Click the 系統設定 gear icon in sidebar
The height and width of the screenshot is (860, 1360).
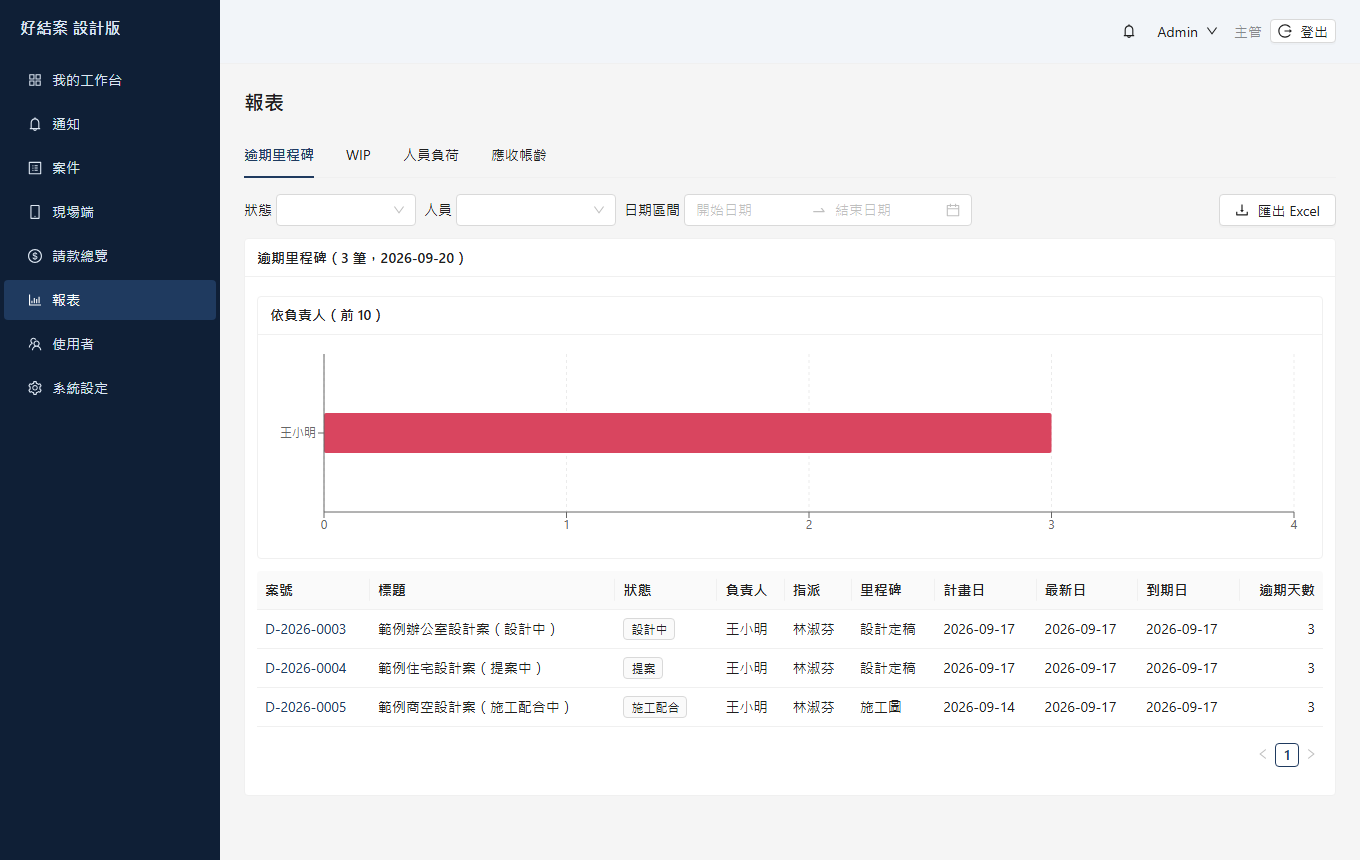click(x=35, y=388)
